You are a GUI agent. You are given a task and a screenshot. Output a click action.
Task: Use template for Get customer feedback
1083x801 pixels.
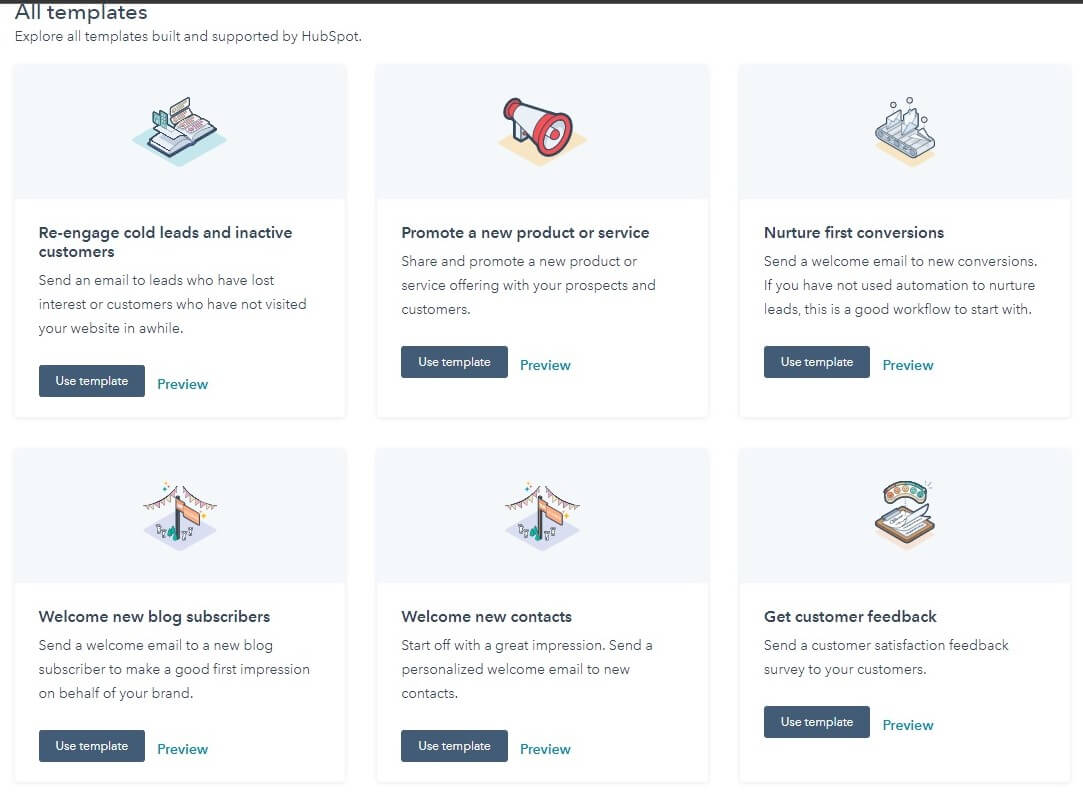pos(816,721)
